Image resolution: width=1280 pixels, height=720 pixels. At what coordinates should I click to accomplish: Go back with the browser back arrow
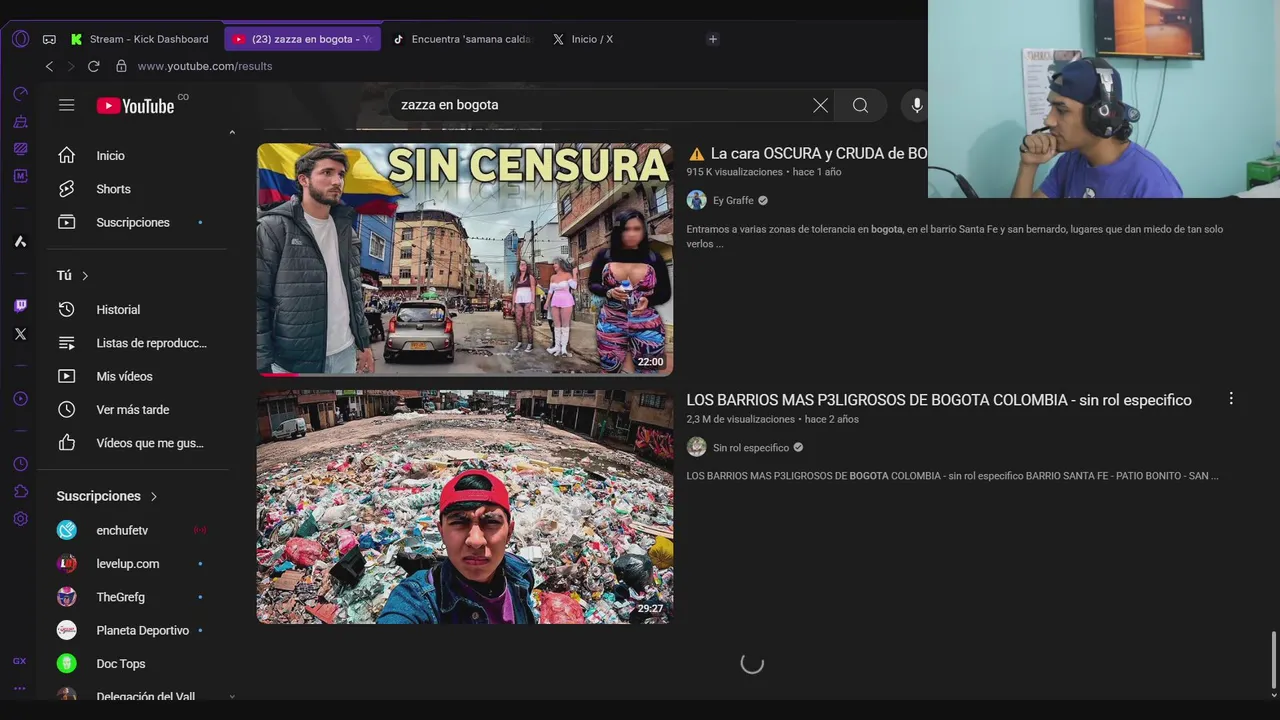pyautogui.click(x=49, y=66)
